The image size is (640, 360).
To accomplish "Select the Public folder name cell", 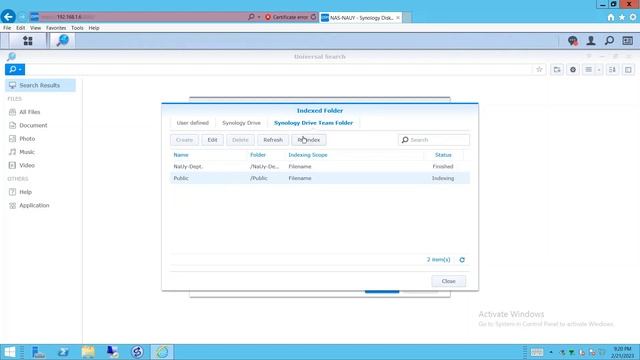I will 181,178.
